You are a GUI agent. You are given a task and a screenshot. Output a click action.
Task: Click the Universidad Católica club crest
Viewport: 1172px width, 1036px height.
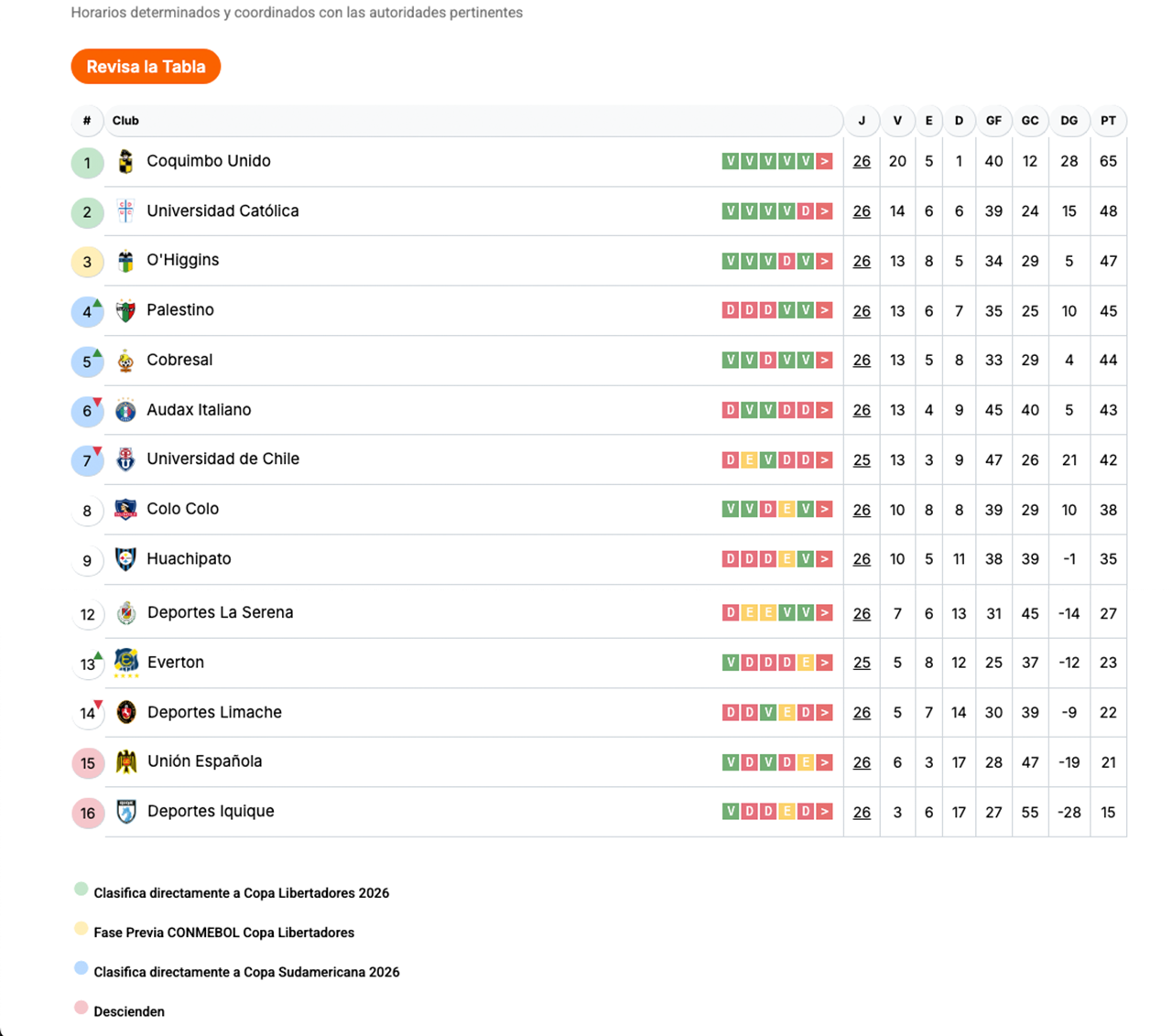[126, 211]
